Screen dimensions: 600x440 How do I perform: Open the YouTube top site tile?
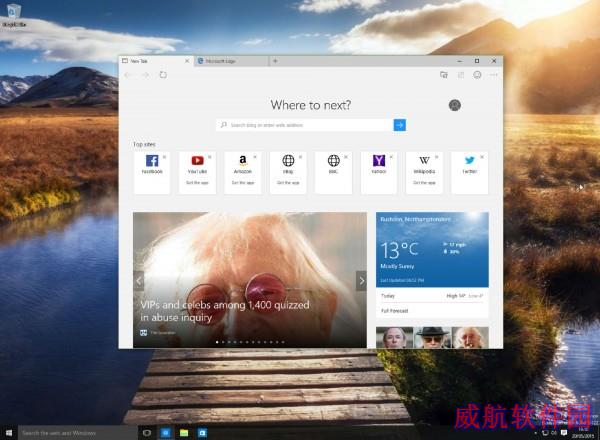point(197,173)
